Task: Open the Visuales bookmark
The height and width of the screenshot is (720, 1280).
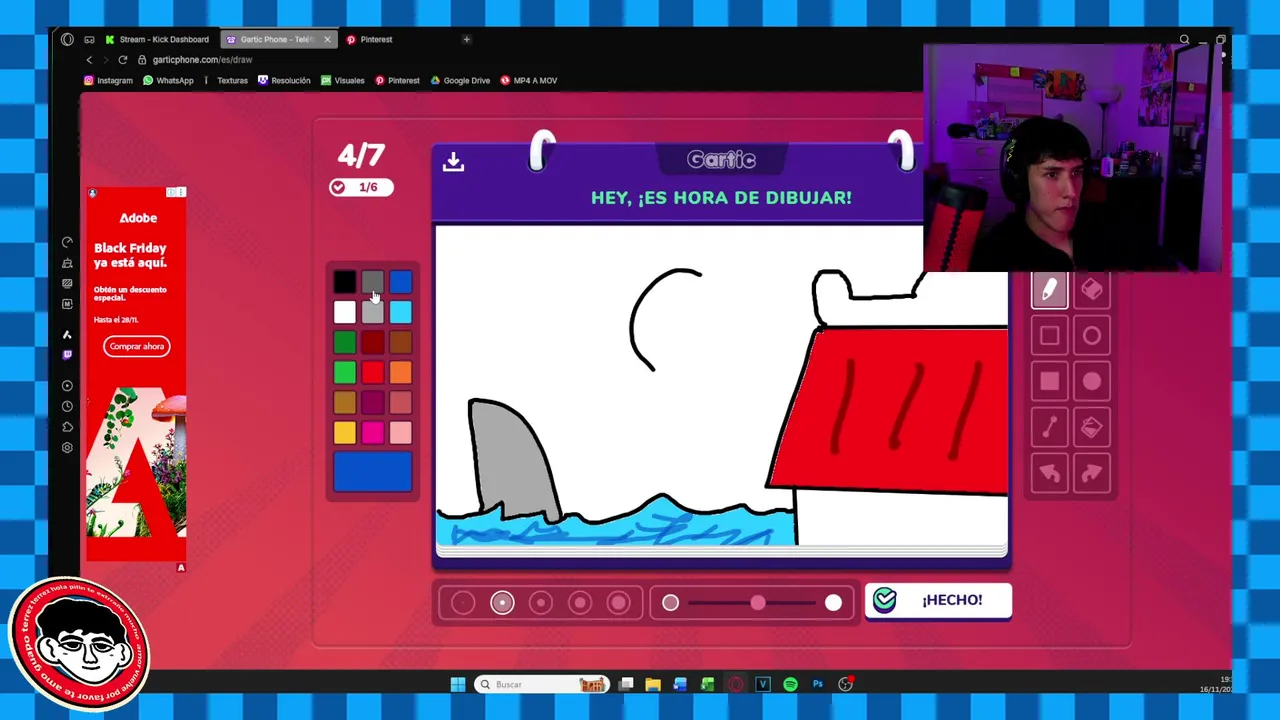Action: (x=343, y=80)
